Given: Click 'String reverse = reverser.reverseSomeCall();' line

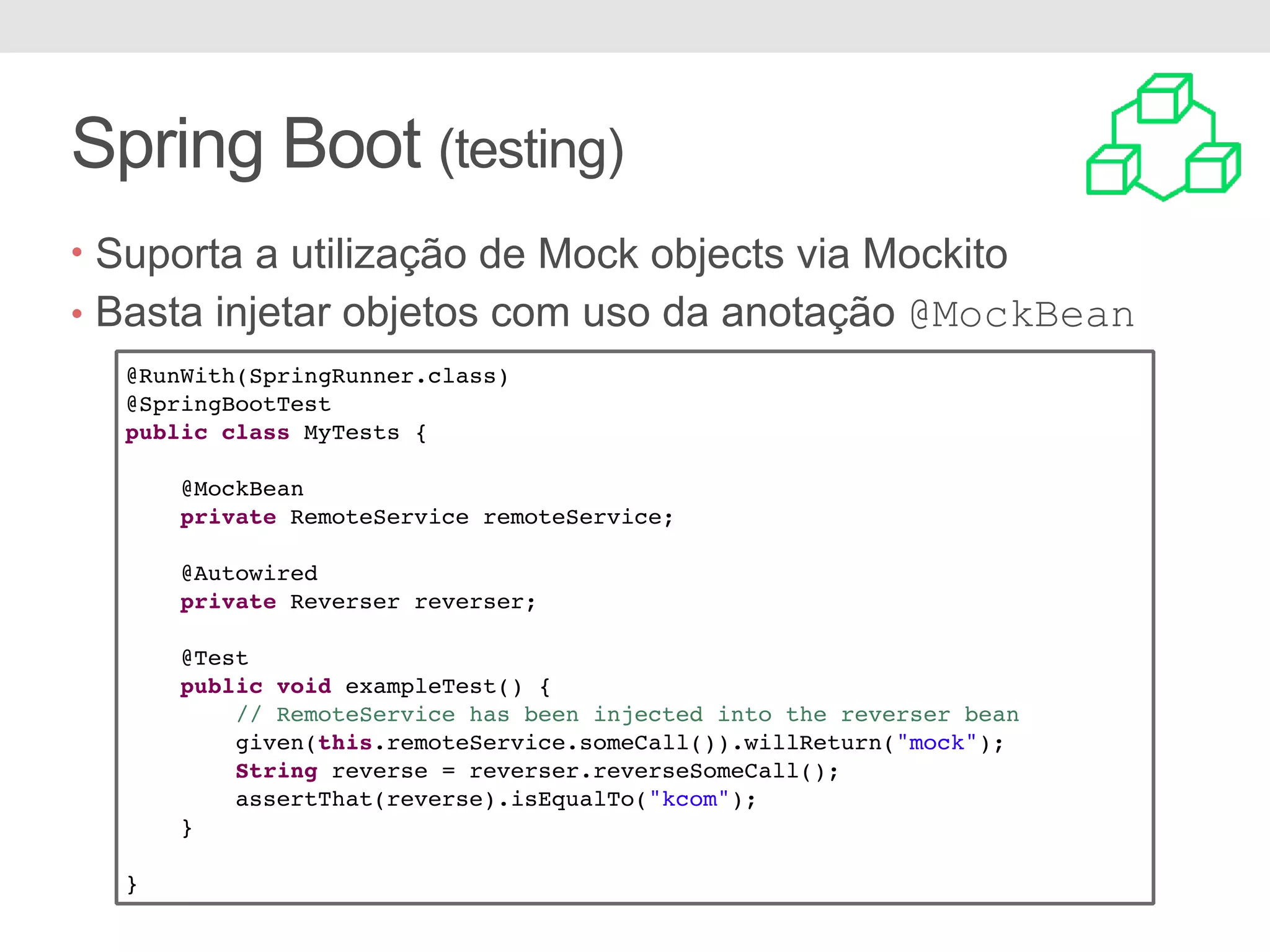Looking at the screenshot, I should [x=537, y=771].
